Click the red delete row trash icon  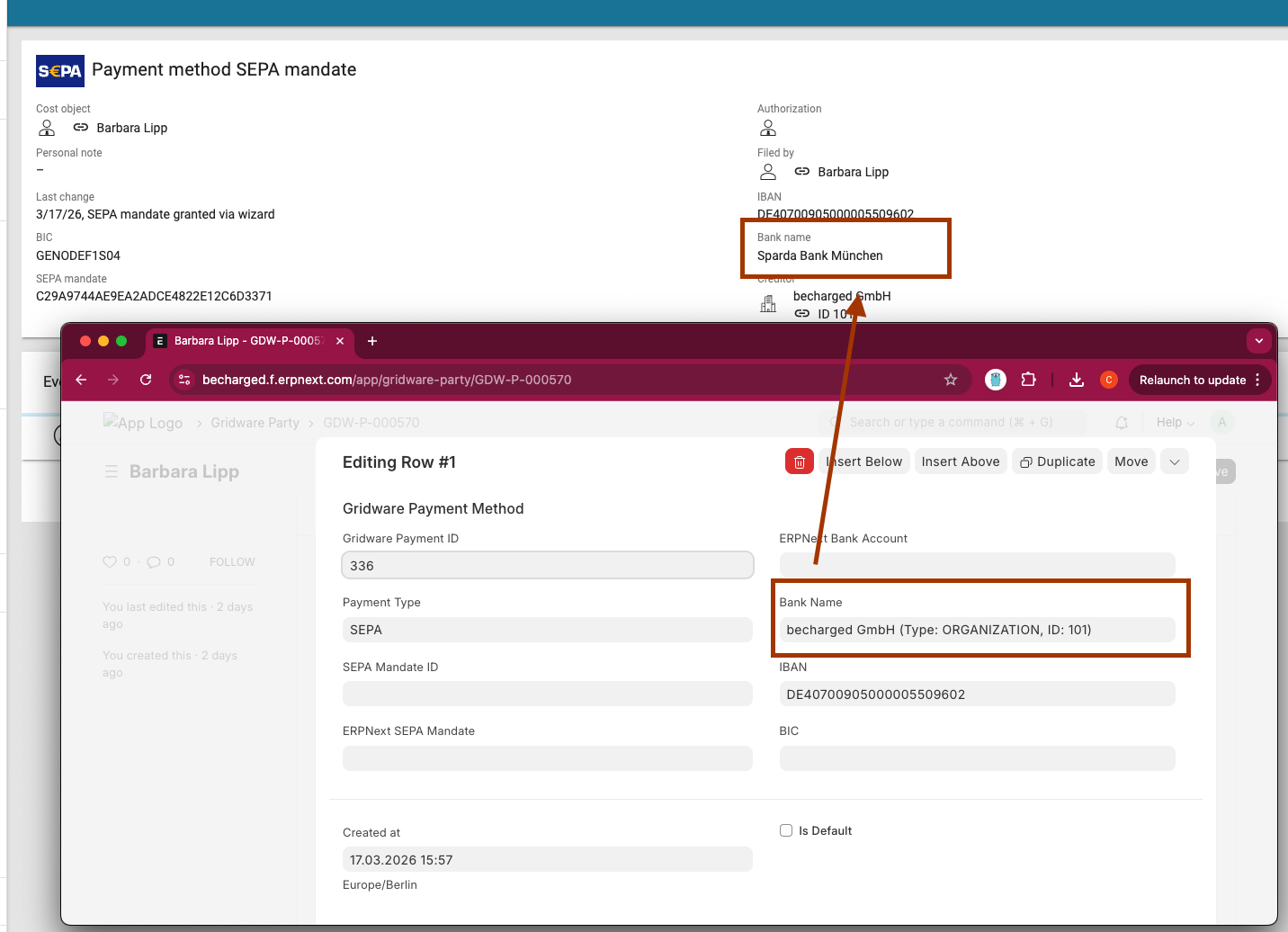799,462
